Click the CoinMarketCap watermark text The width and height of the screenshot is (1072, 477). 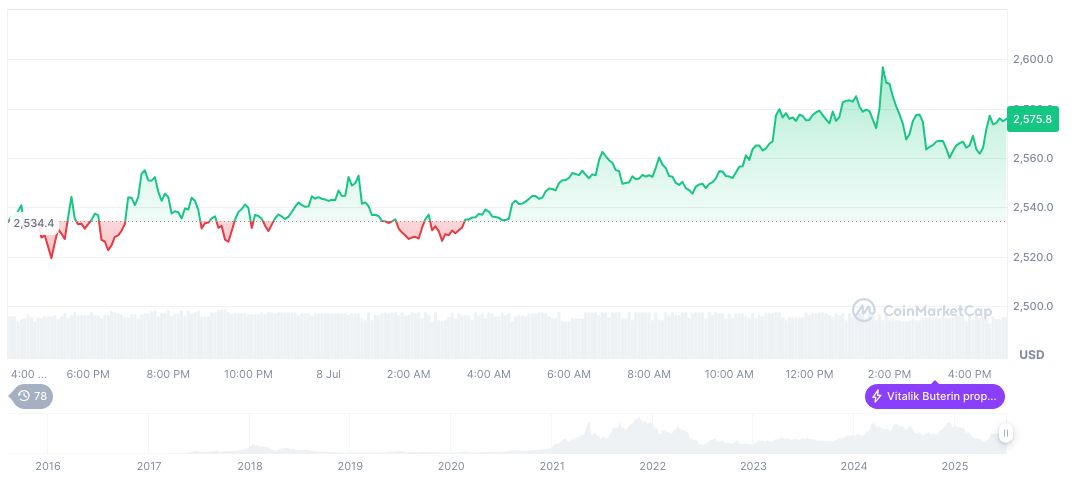click(x=937, y=311)
